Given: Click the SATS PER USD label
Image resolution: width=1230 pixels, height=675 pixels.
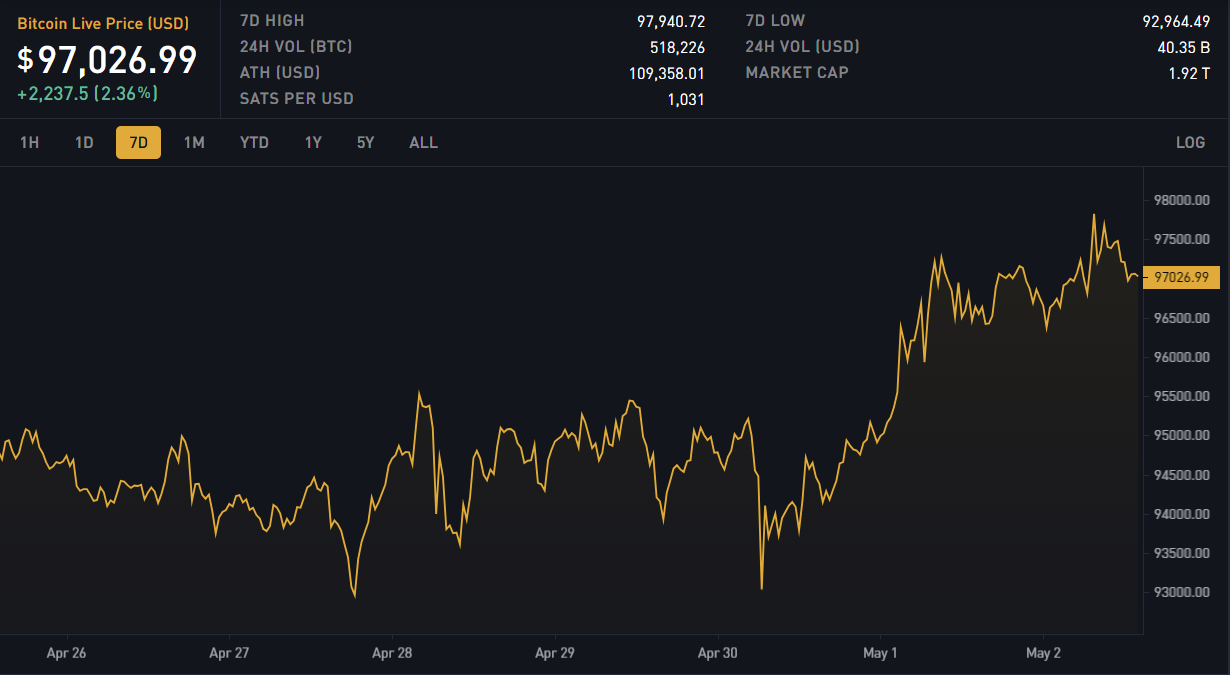Looking at the screenshot, I should point(297,99).
